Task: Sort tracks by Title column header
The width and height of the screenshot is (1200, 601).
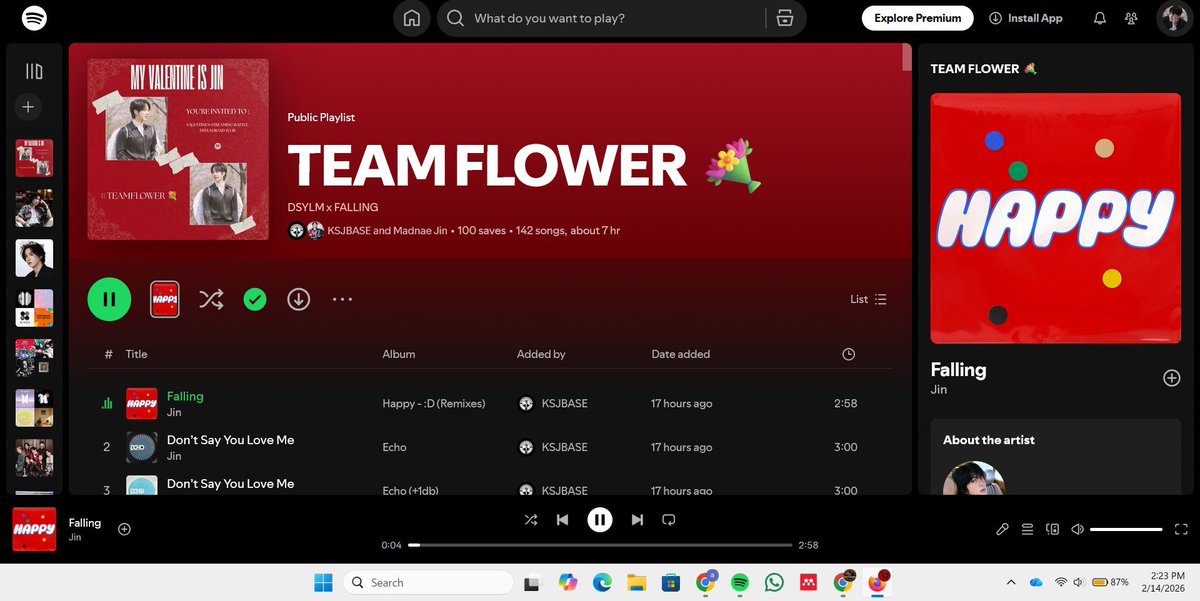Action: 136,354
